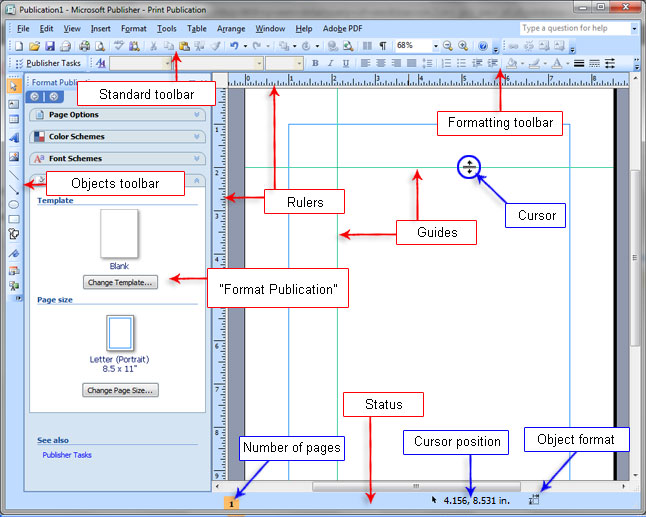Set Align Text Right

click(396, 63)
